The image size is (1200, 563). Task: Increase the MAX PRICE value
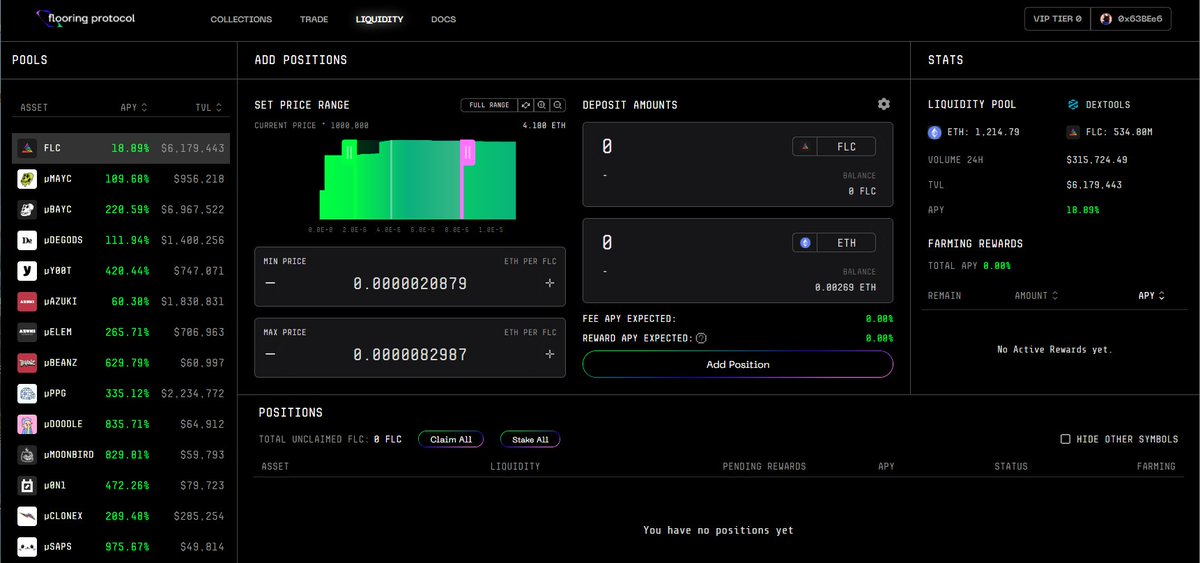click(549, 355)
